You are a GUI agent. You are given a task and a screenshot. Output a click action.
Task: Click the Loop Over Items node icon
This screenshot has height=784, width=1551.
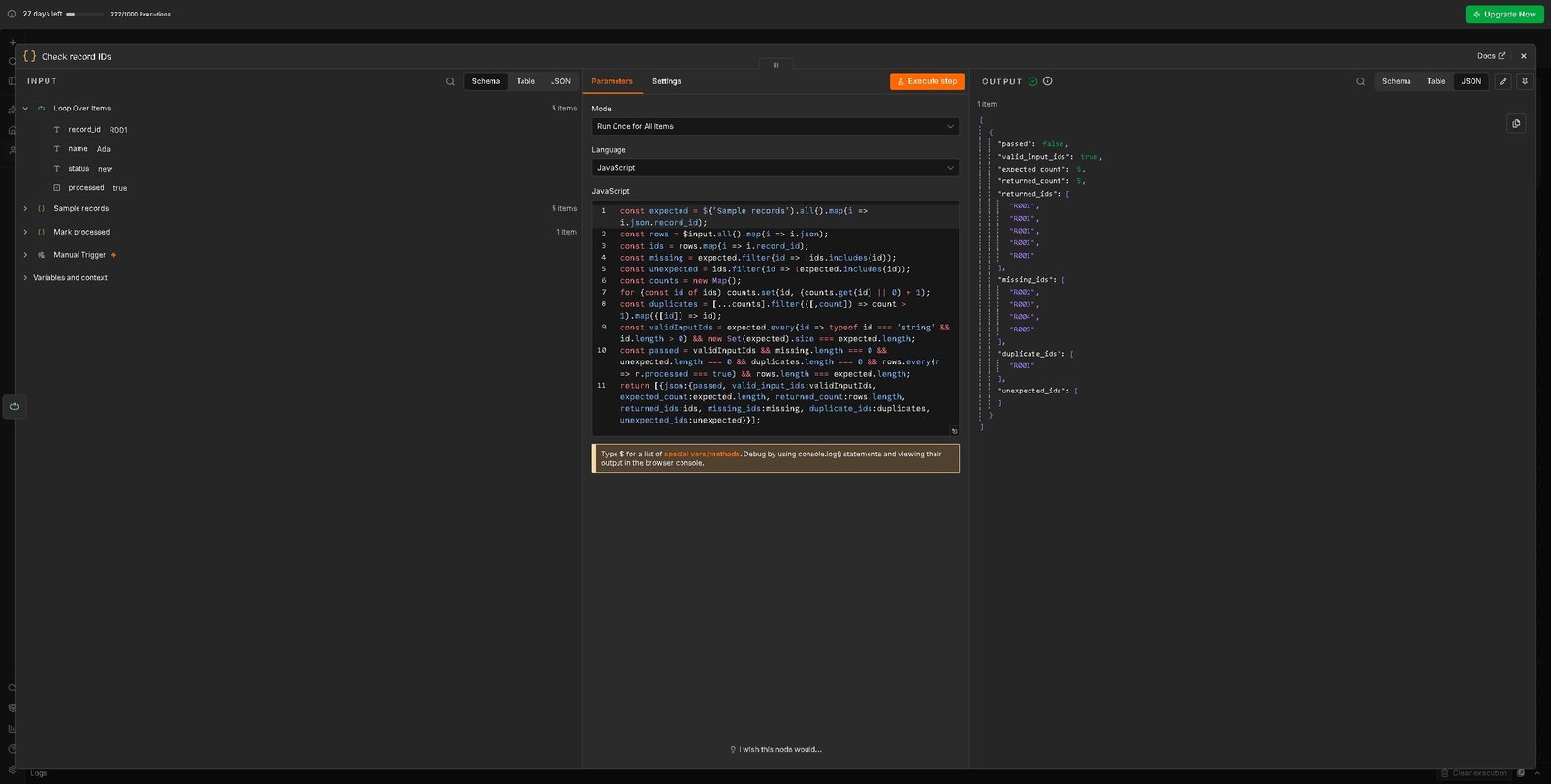tap(41, 109)
